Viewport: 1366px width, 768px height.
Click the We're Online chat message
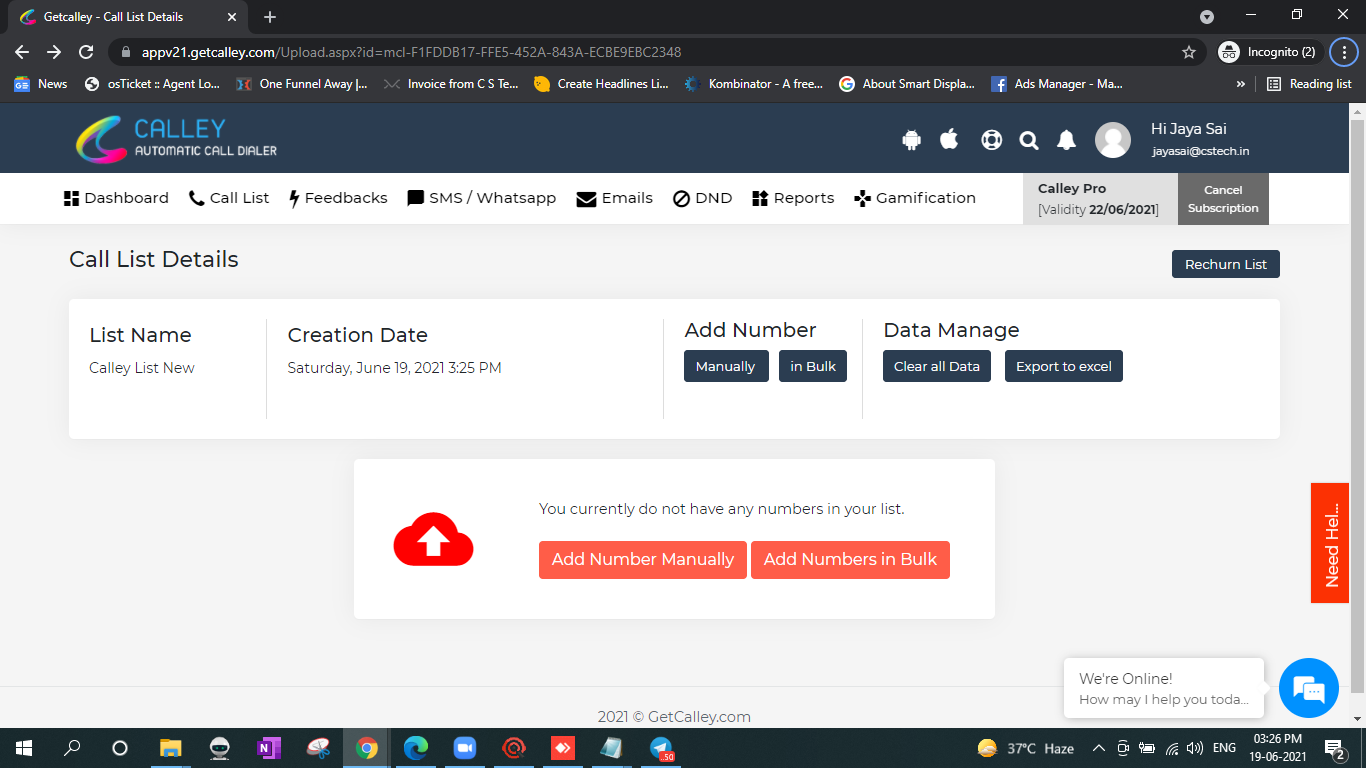pos(1164,688)
